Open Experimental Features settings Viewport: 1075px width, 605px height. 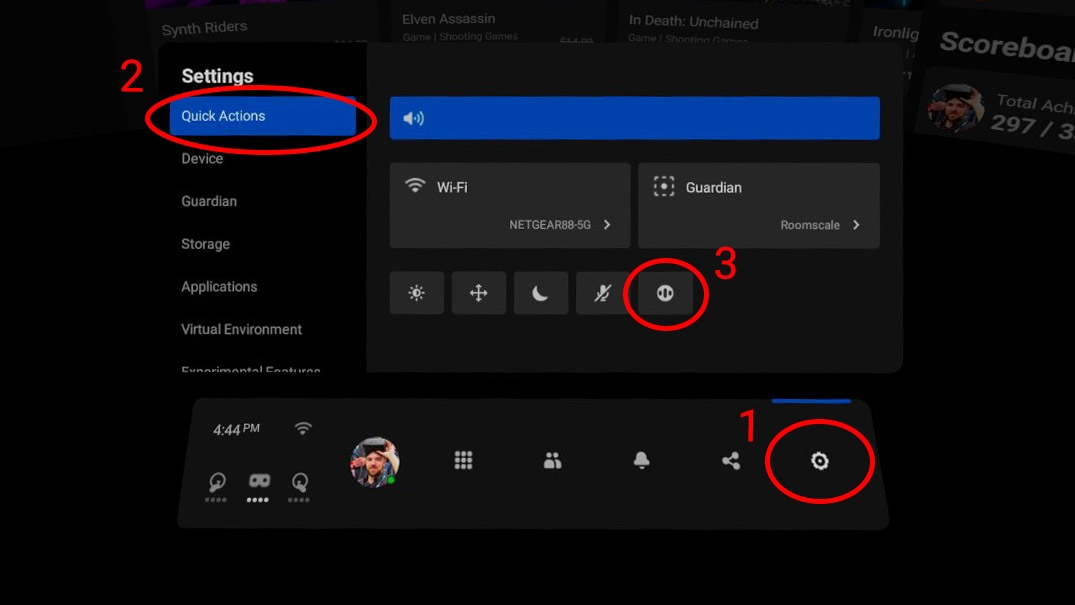pos(251,369)
